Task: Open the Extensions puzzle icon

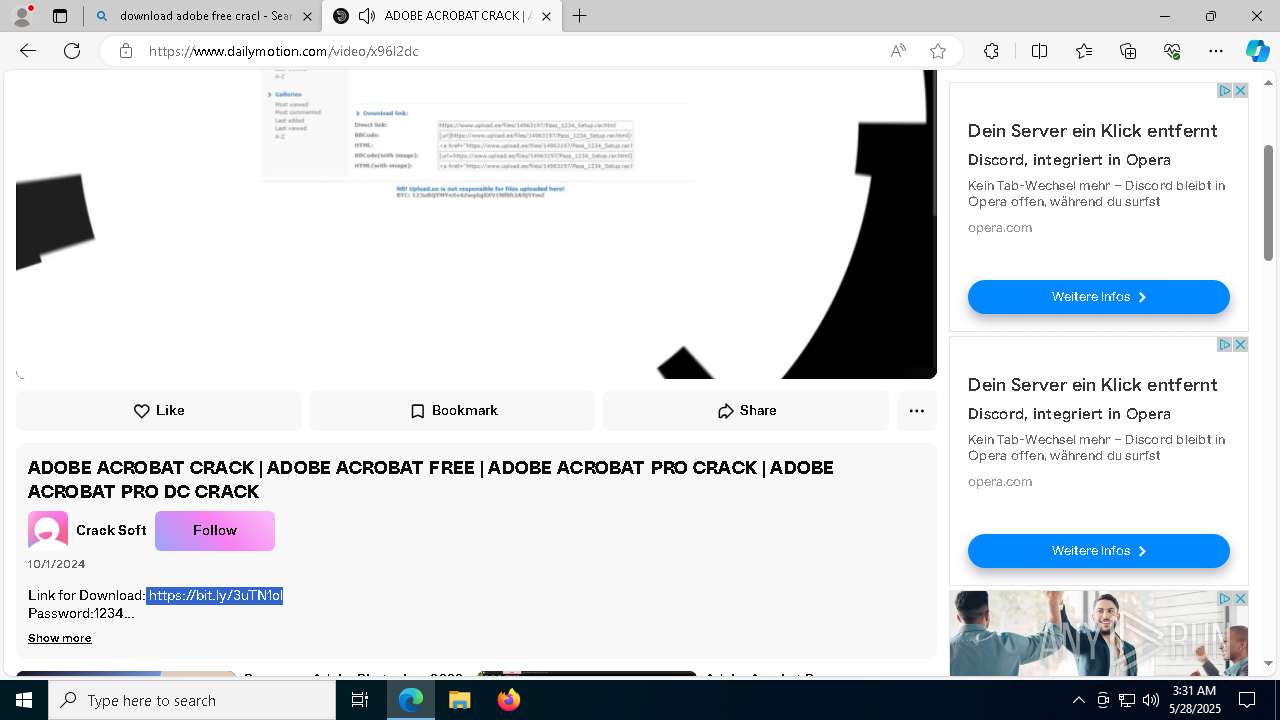Action: 991,51
